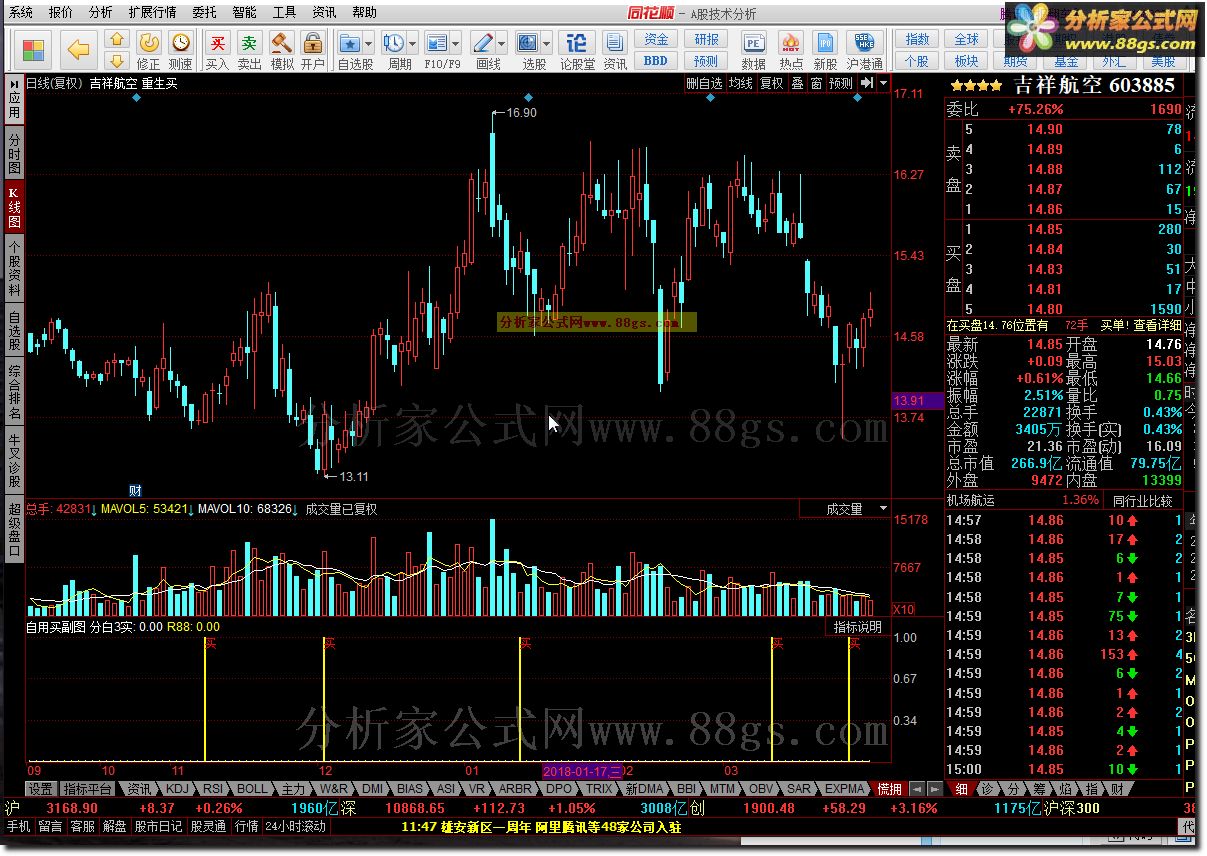Open the 热点 hot topics icon
Viewport: 1207px width, 856px height.
(x=791, y=50)
